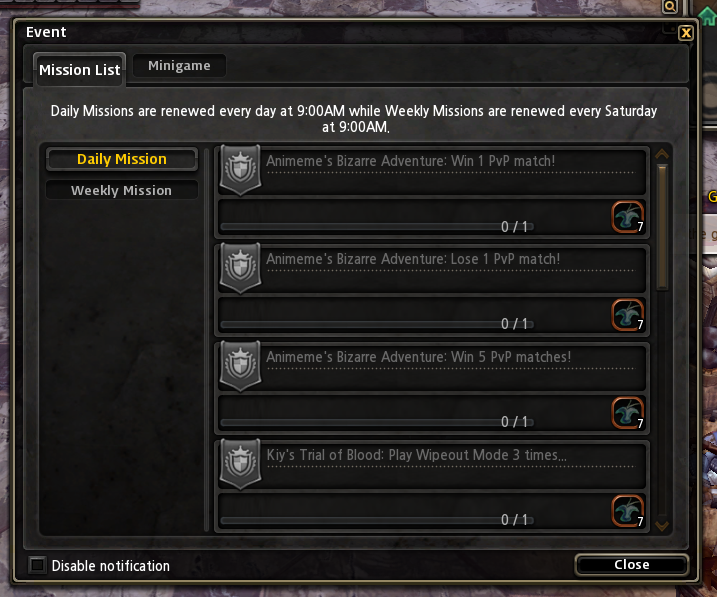The height and width of the screenshot is (597, 717).
Task: Select the Weekly Mission category
Action: pyautogui.click(x=122, y=190)
